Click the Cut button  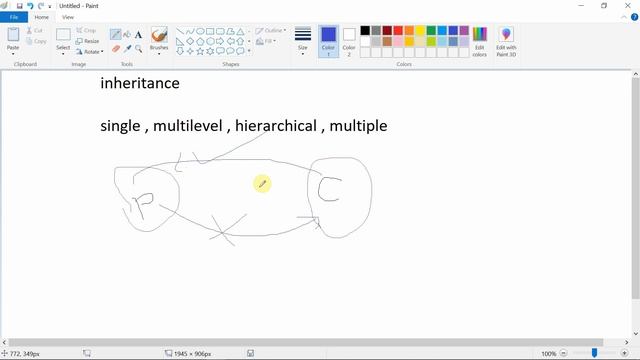(x=35, y=31)
